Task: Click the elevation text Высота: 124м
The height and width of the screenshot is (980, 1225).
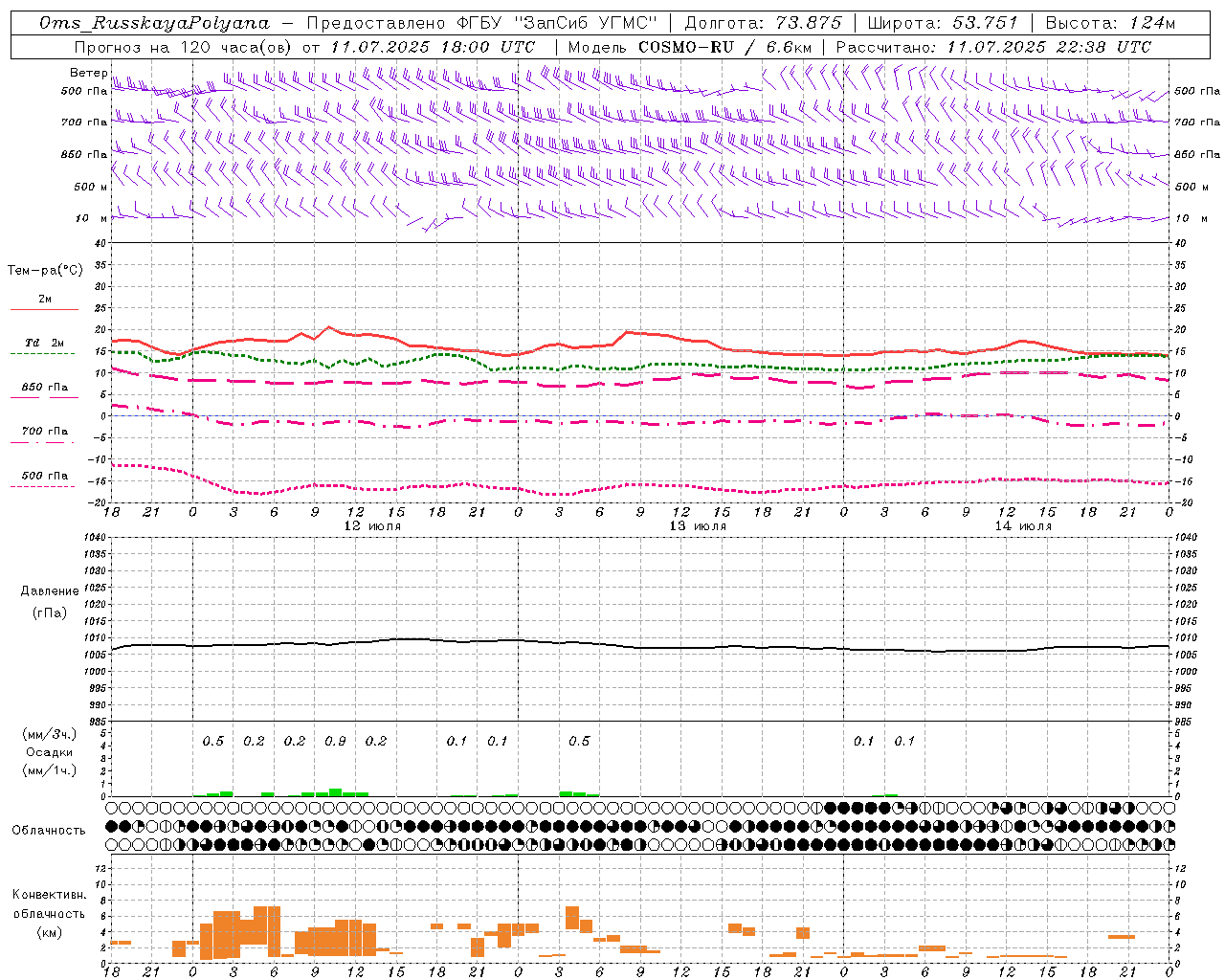Action: (1110, 23)
